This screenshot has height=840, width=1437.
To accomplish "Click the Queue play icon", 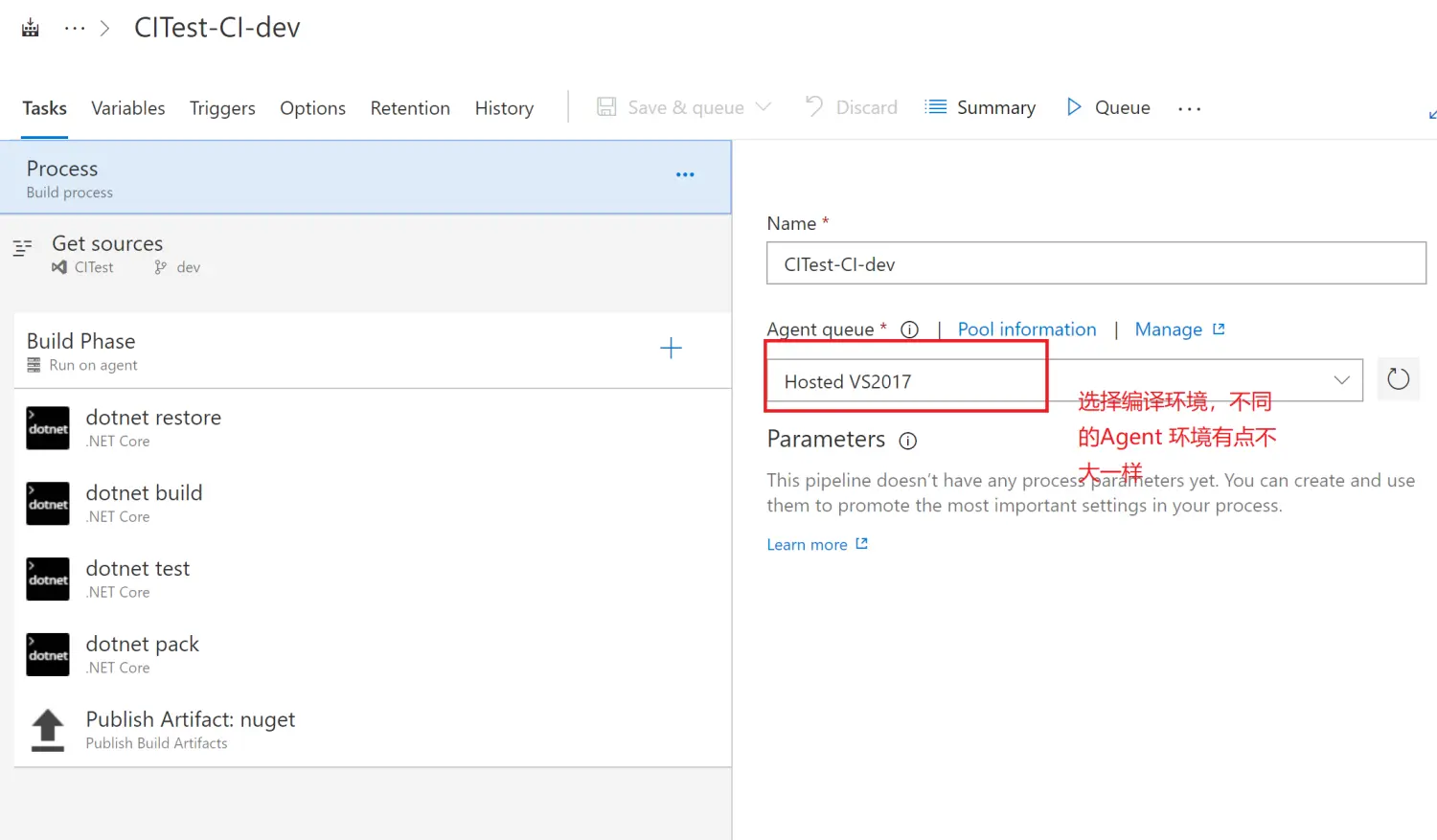I will click(x=1074, y=106).
